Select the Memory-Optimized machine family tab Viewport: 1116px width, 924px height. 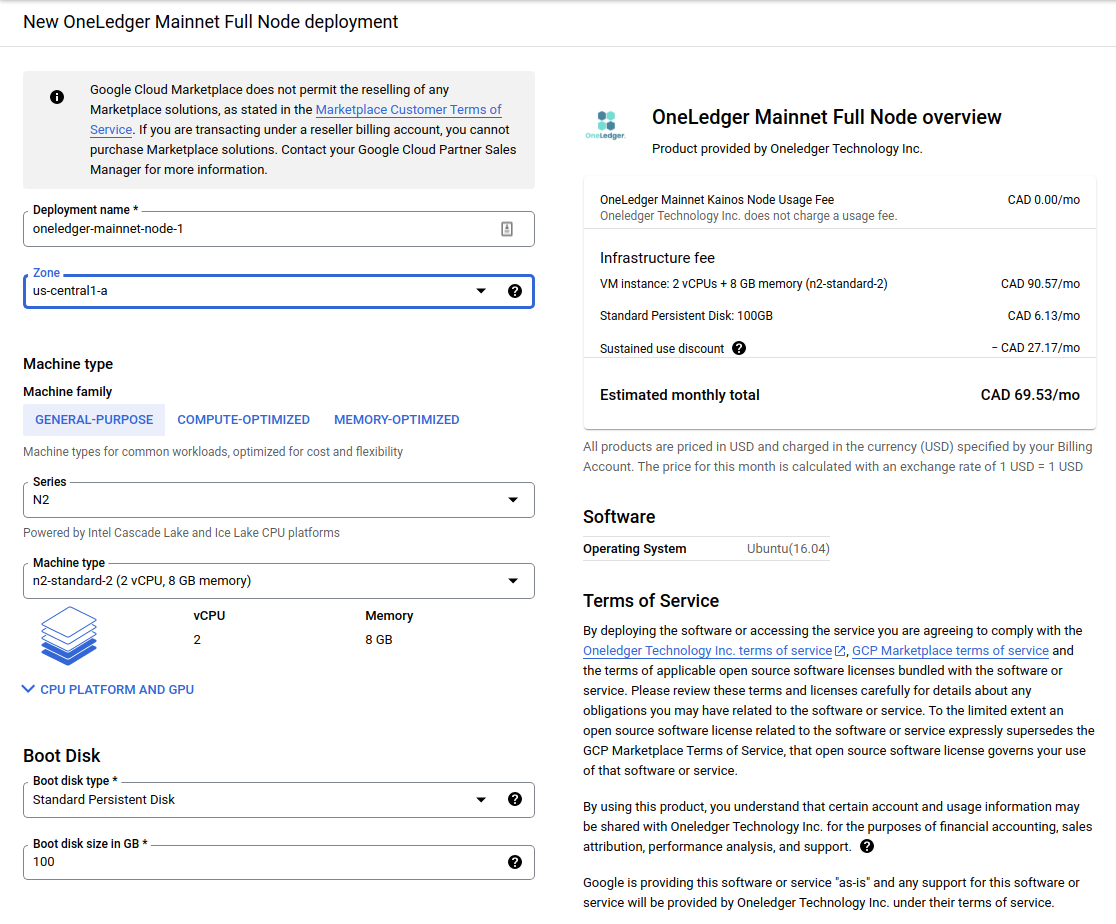coord(396,420)
